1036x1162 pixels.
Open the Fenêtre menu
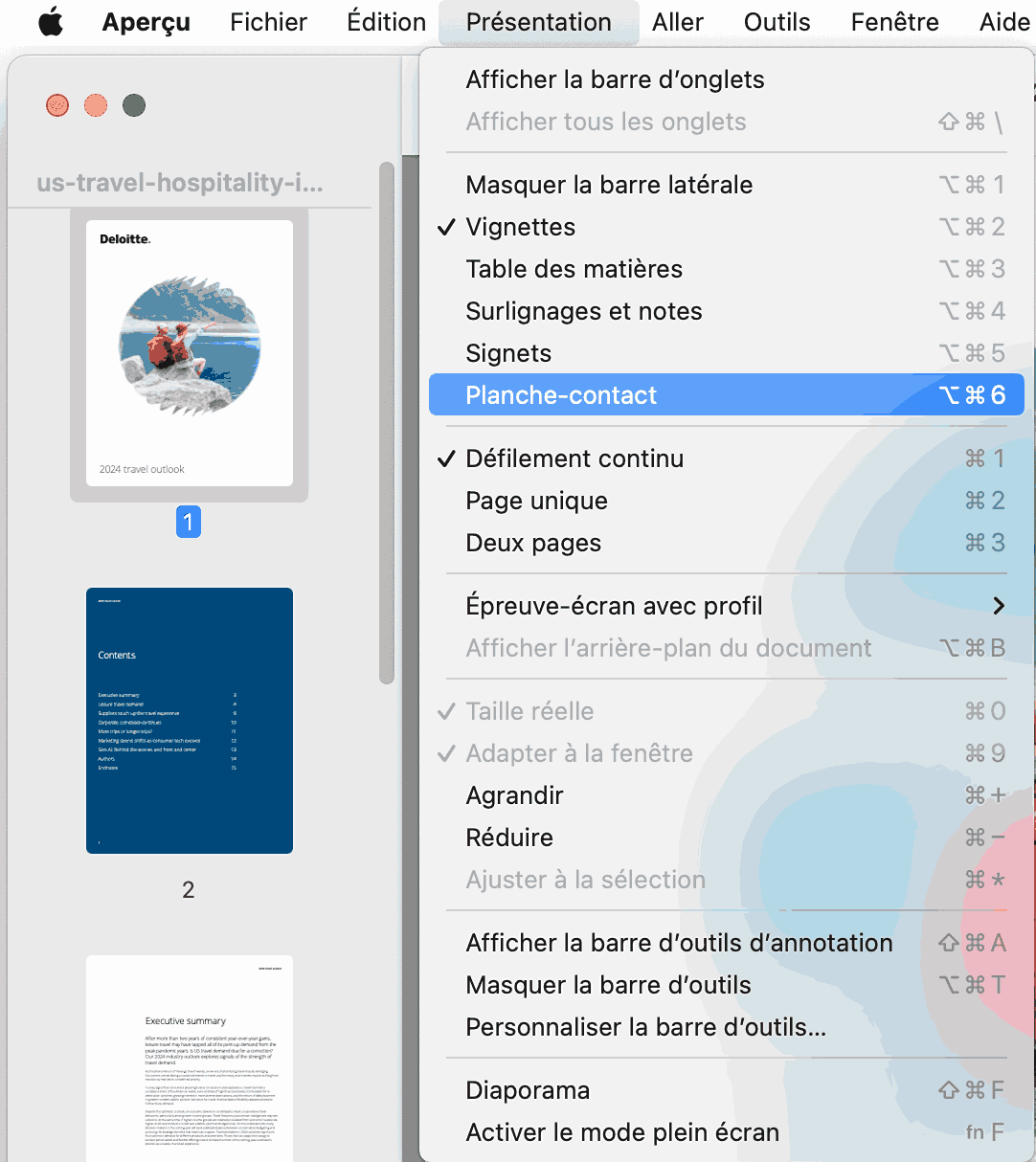895,22
